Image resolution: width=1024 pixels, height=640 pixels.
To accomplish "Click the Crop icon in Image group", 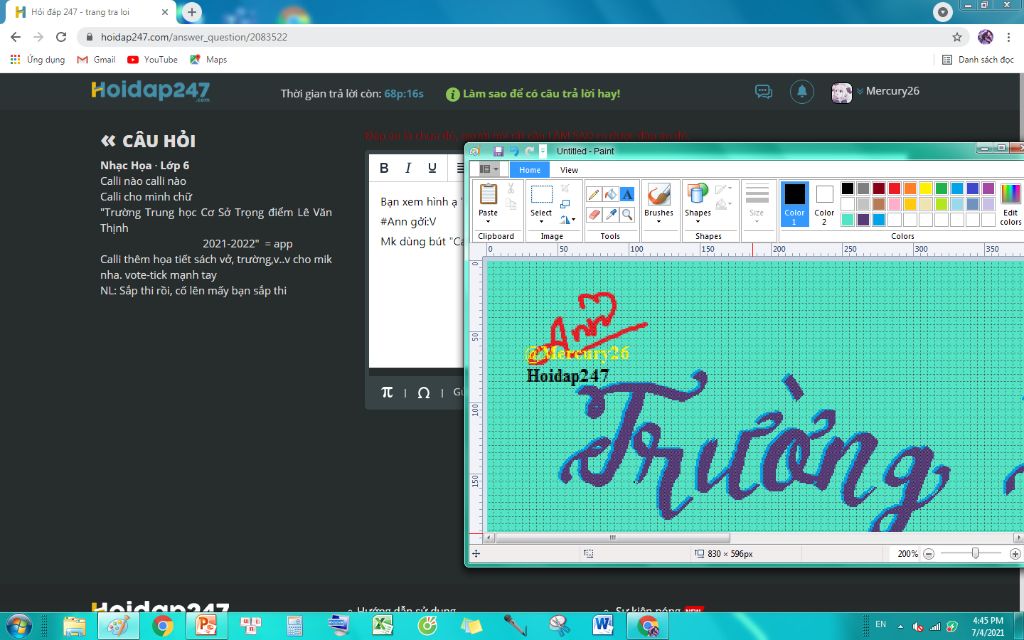I will [x=566, y=189].
